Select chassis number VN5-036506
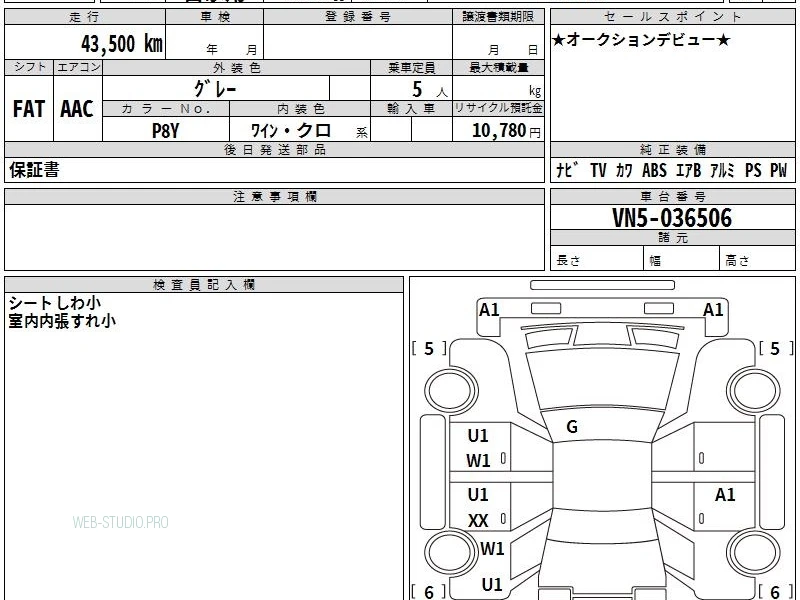 pyautogui.click(x=672, y=218)
